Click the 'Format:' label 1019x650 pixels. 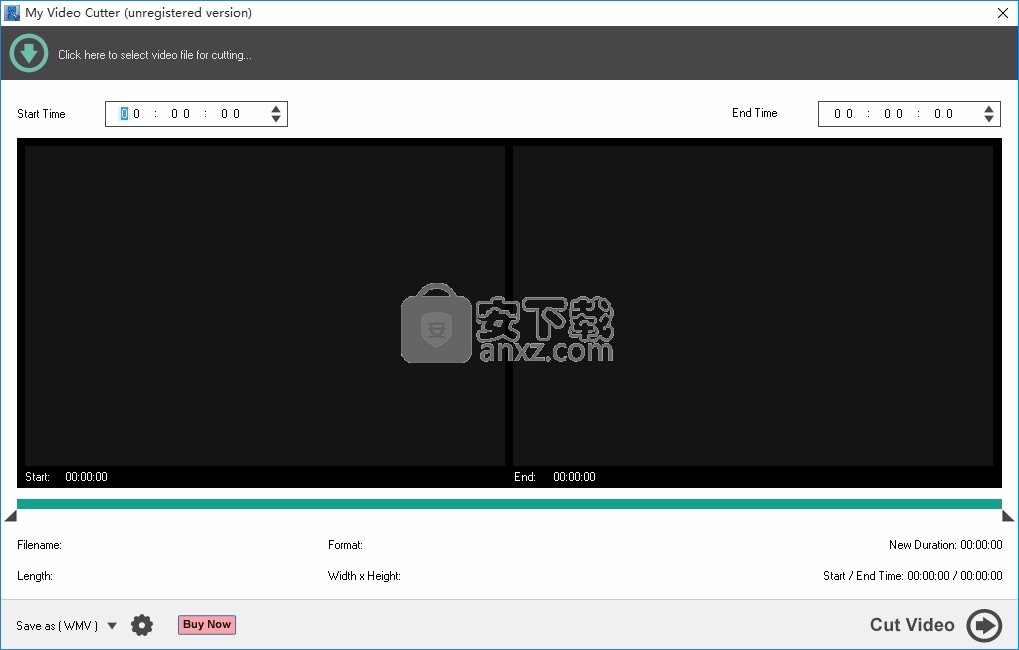click(x=345, y=545)
